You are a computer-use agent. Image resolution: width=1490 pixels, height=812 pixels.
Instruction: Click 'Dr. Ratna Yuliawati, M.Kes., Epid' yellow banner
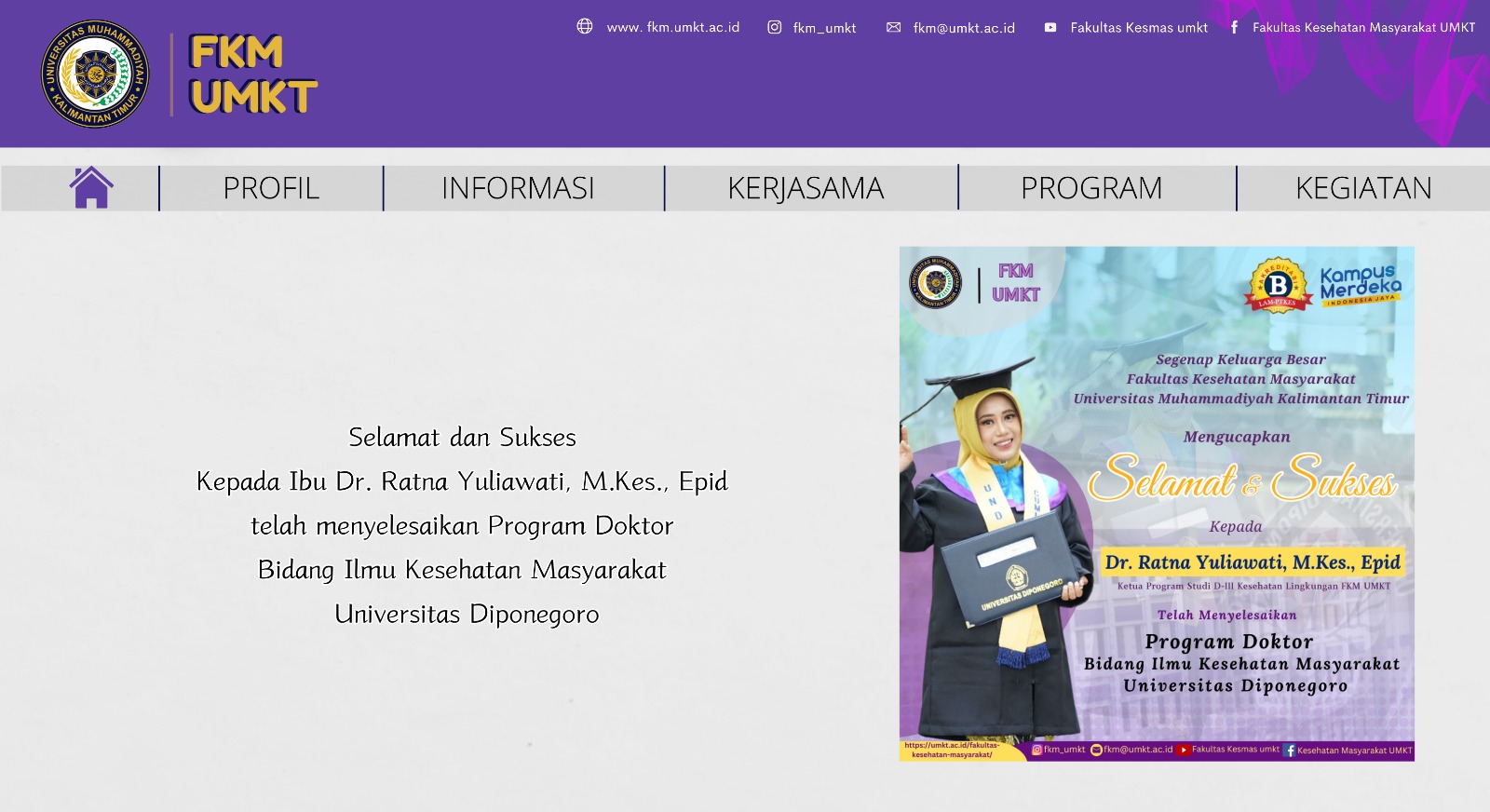click(1253, 562)
